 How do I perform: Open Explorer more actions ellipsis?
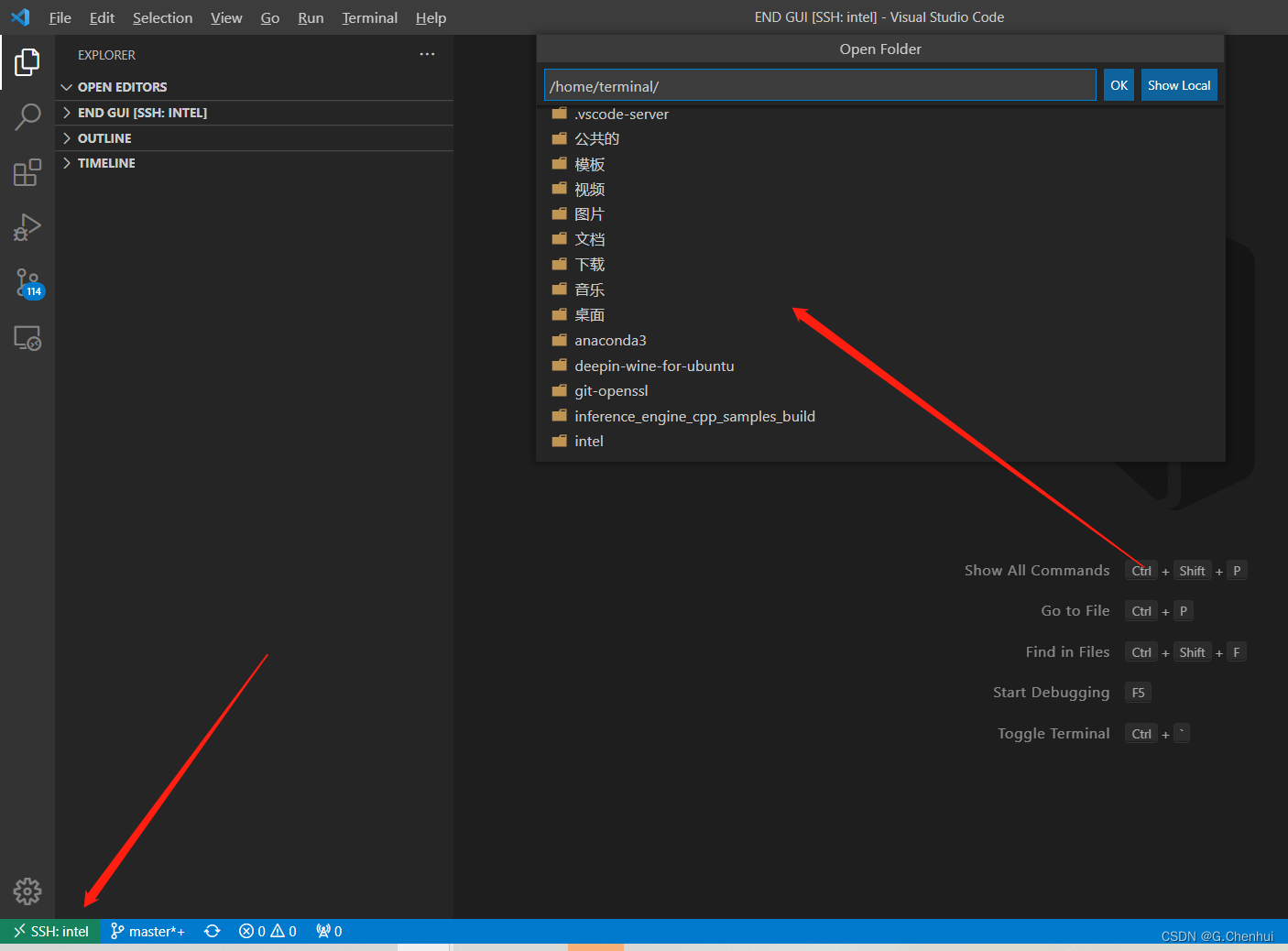pos(427,55)
